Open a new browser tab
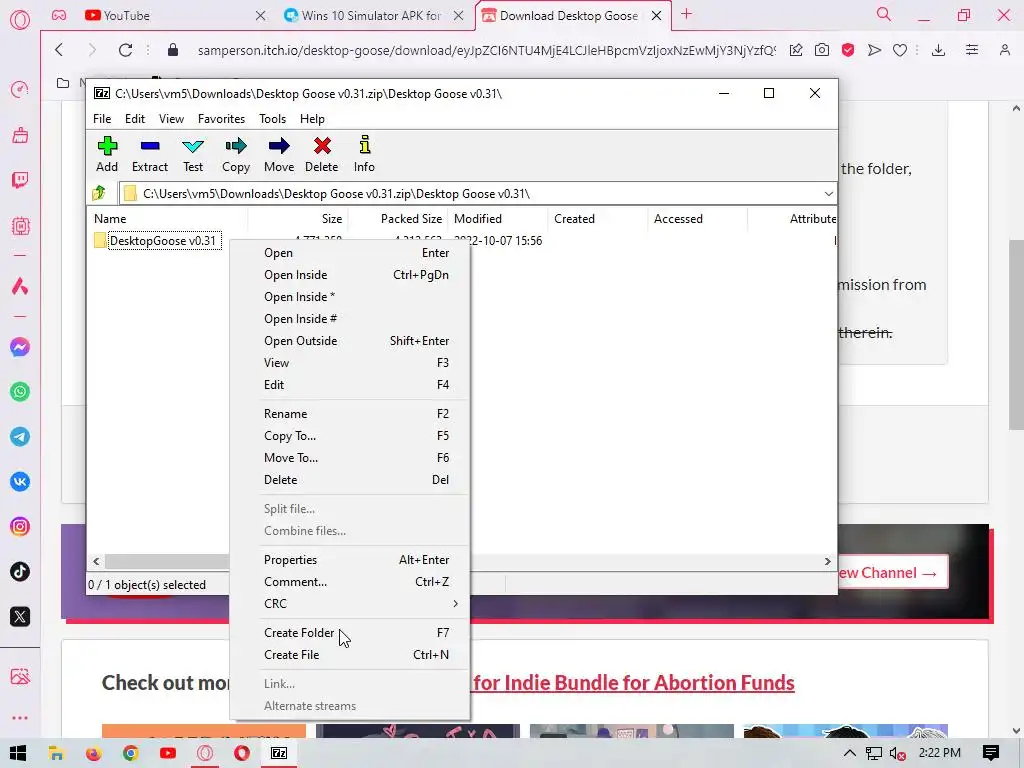The width and height of the screenshot is (1024, 768). (x=686, y=14)
